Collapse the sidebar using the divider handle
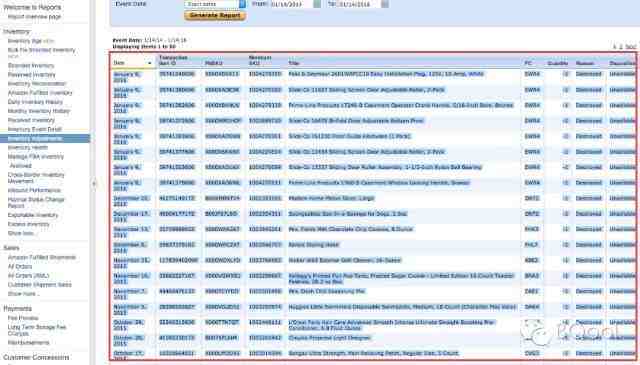640x365 pixels. pos(93,184)
